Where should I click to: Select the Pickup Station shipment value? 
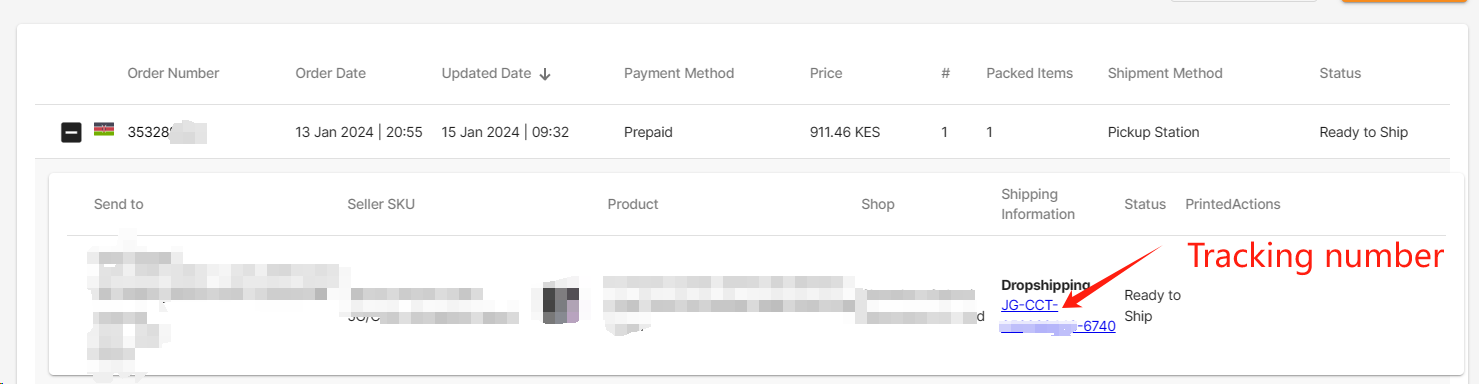tap(1154, 132)
